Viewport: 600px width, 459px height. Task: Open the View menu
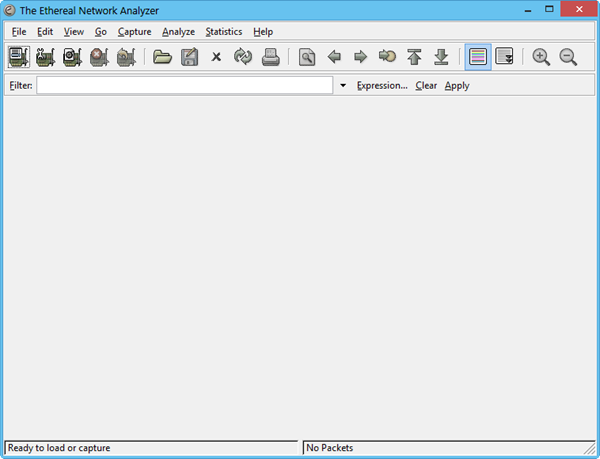coord(74,32)
